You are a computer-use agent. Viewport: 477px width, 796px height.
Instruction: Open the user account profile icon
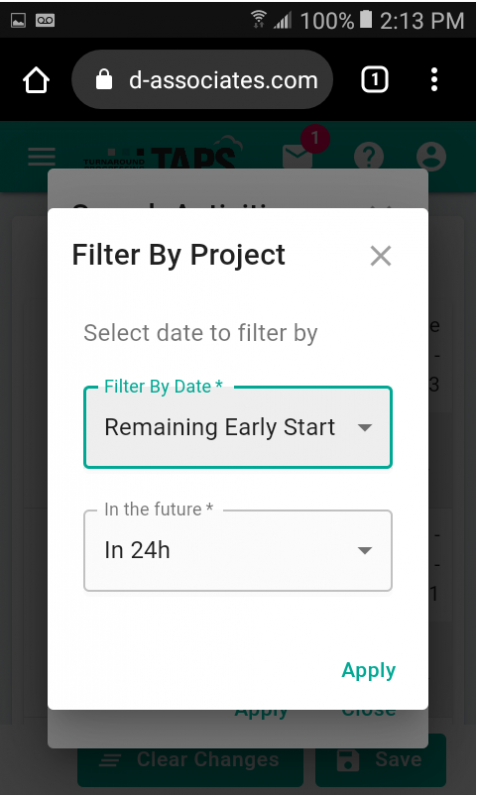click(x=431, y=156)
